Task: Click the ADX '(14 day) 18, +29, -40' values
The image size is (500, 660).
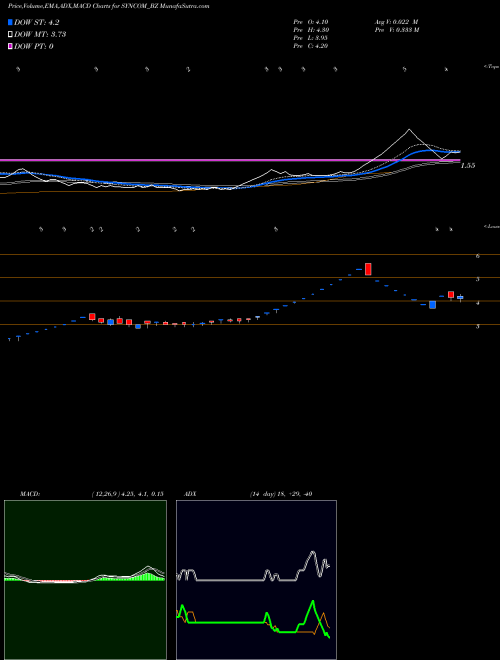Action: click(281, 494)
